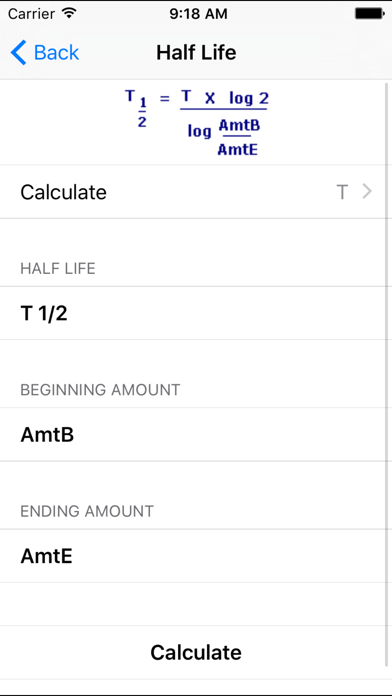Tap the battery icon in status bar
This screenshot has width=392, height=696.
[369, 14]
